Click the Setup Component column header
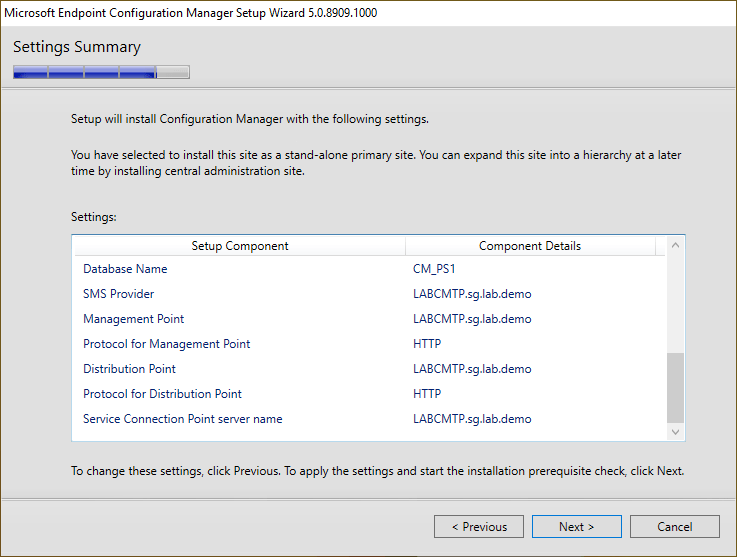Image resolution: width=737 pixels, height=557 pixels. 240,246
